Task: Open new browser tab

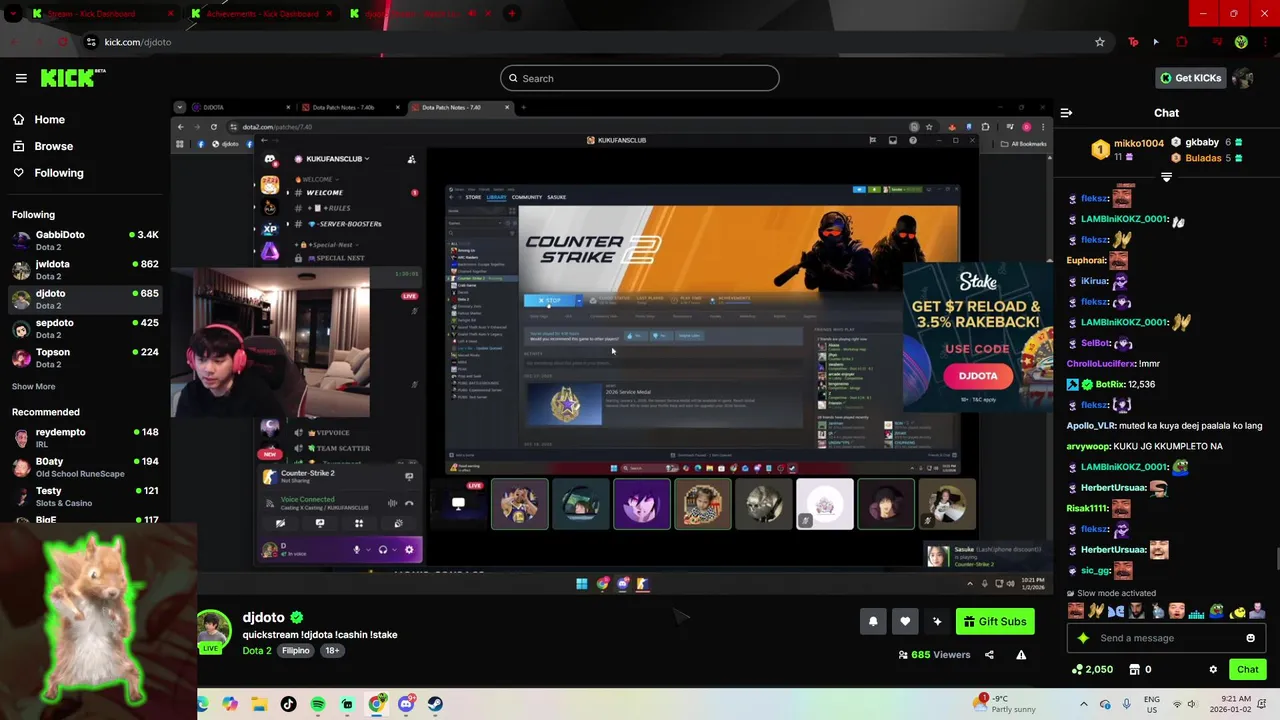Action: click(512, 14)
